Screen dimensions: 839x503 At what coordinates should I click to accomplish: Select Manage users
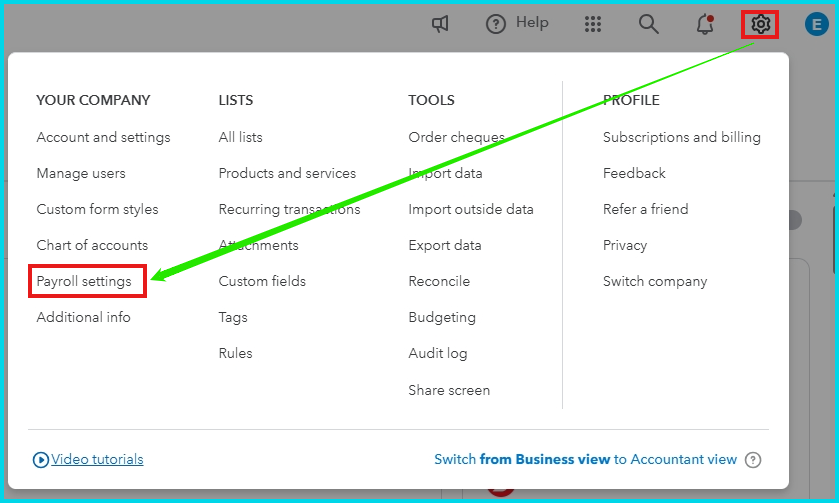(x=81, y=173)
